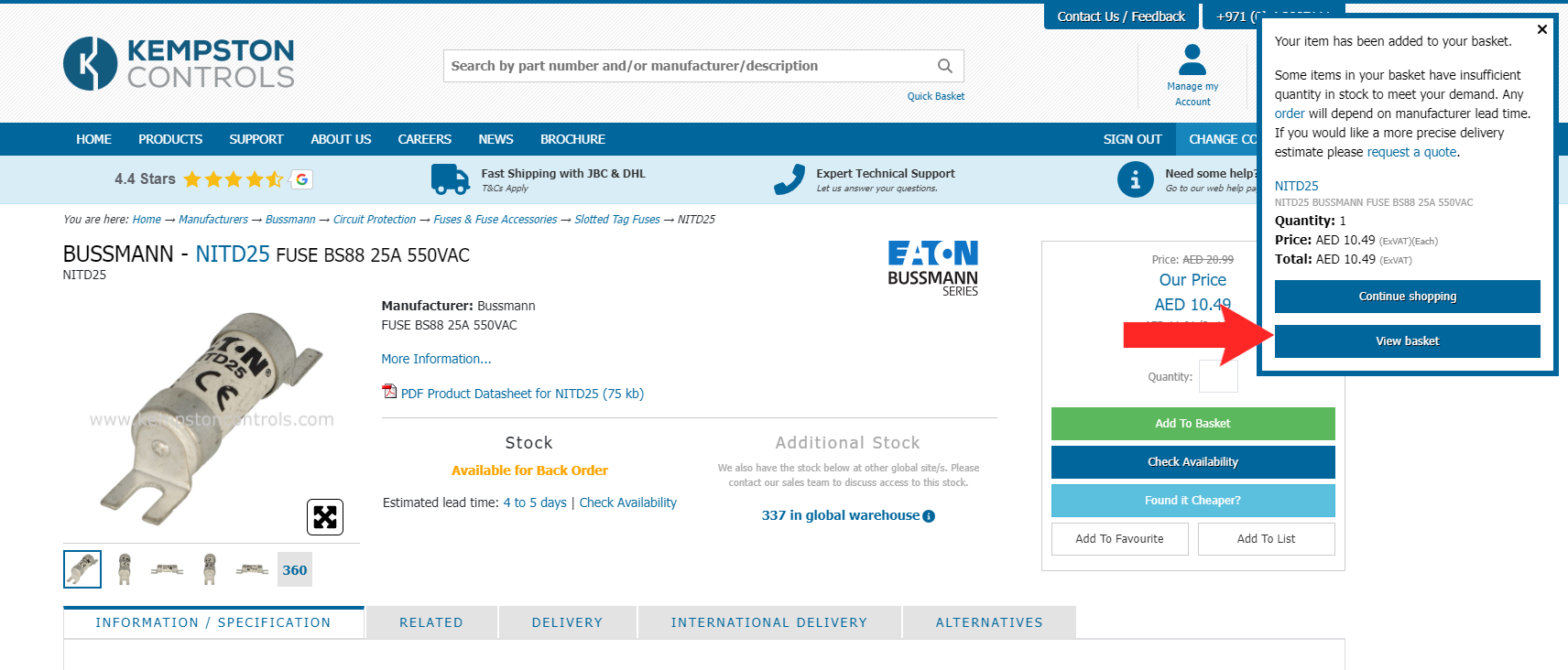Image resolution: width=1568 pixels, height=670 pixels.
Task: Open Manage my Account user icon
Action: click(x=1192, y=60)
